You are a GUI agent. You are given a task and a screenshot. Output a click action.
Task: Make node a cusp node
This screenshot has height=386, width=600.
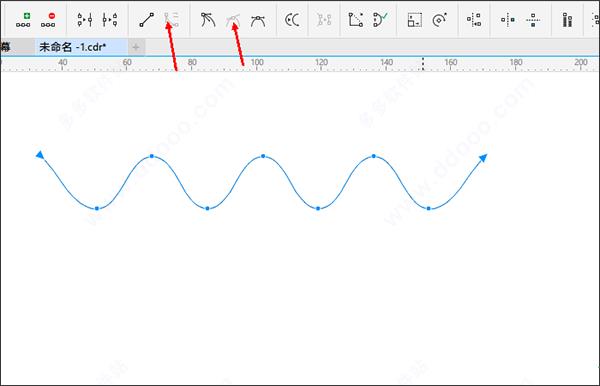(208, 20)
